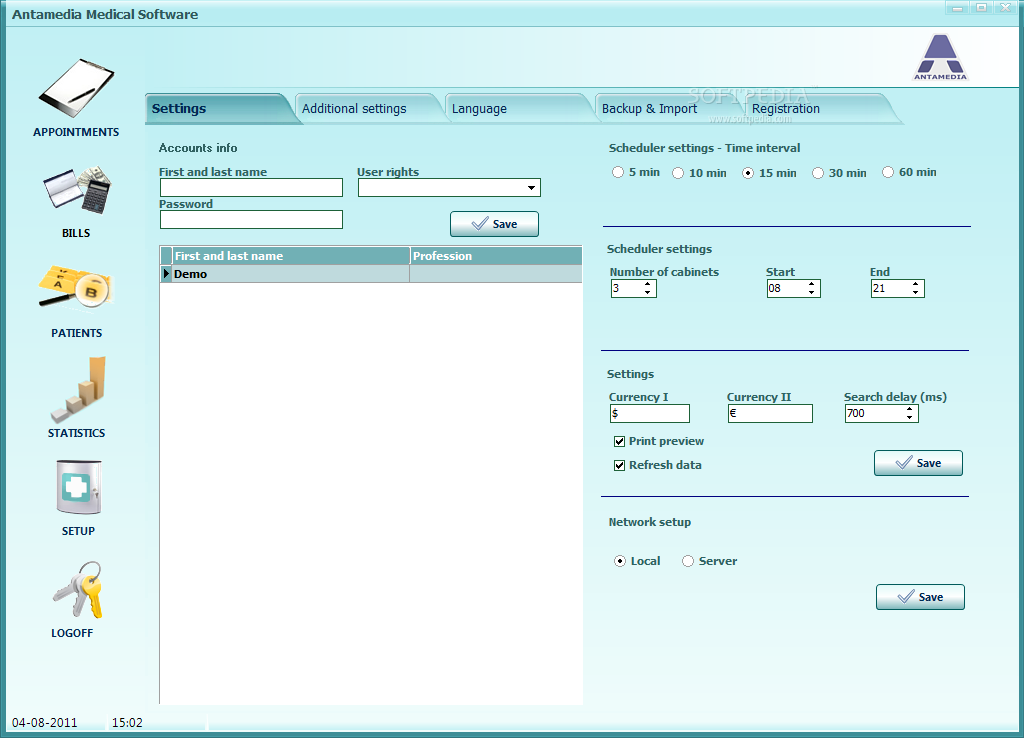Toggle the Refresh data checkbox
Screen dimensions: 1024x738
pyautogui.click(x=619, y=466)
